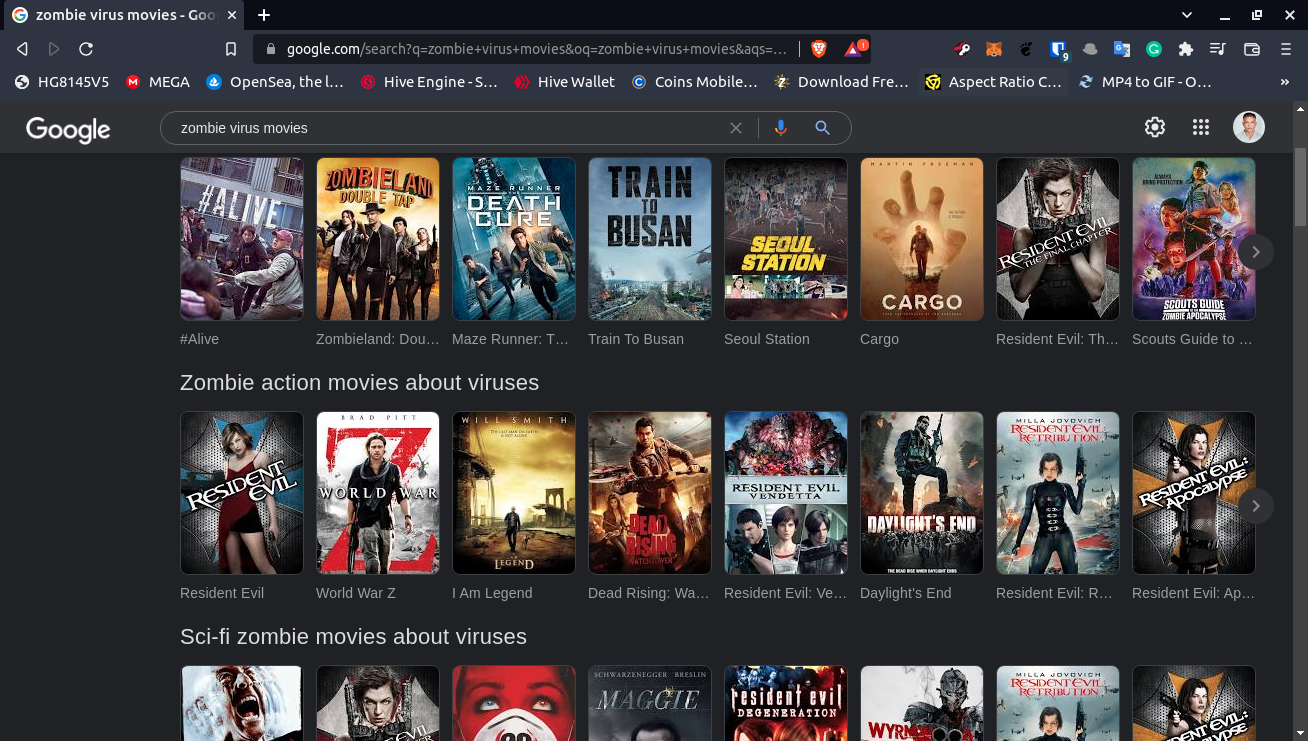
Task: Click the Cargo title link
Action: pos(879,339)
